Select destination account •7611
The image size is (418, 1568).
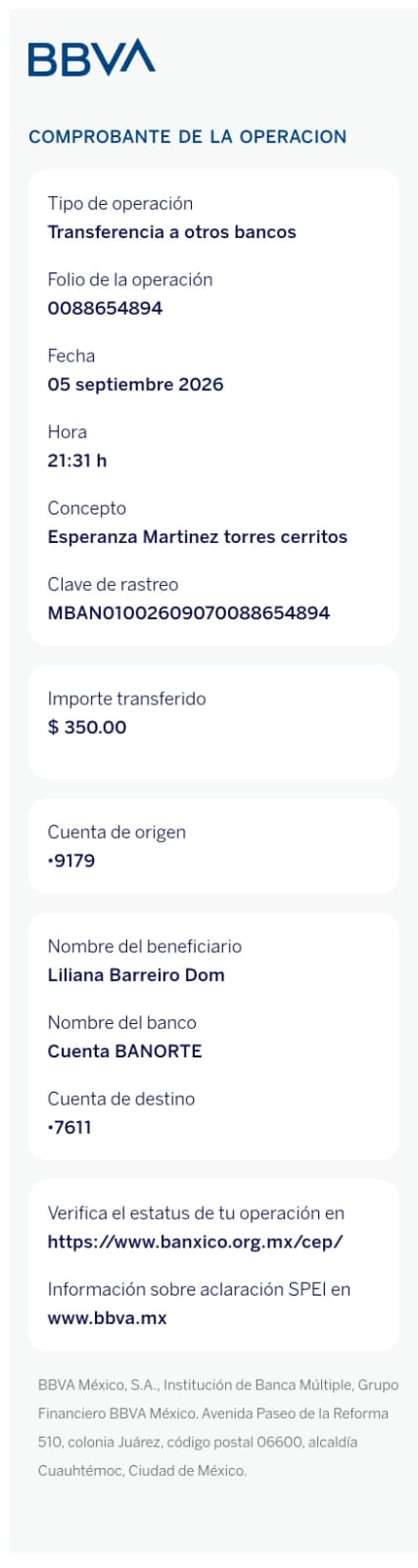click(x=70, y=1128)
